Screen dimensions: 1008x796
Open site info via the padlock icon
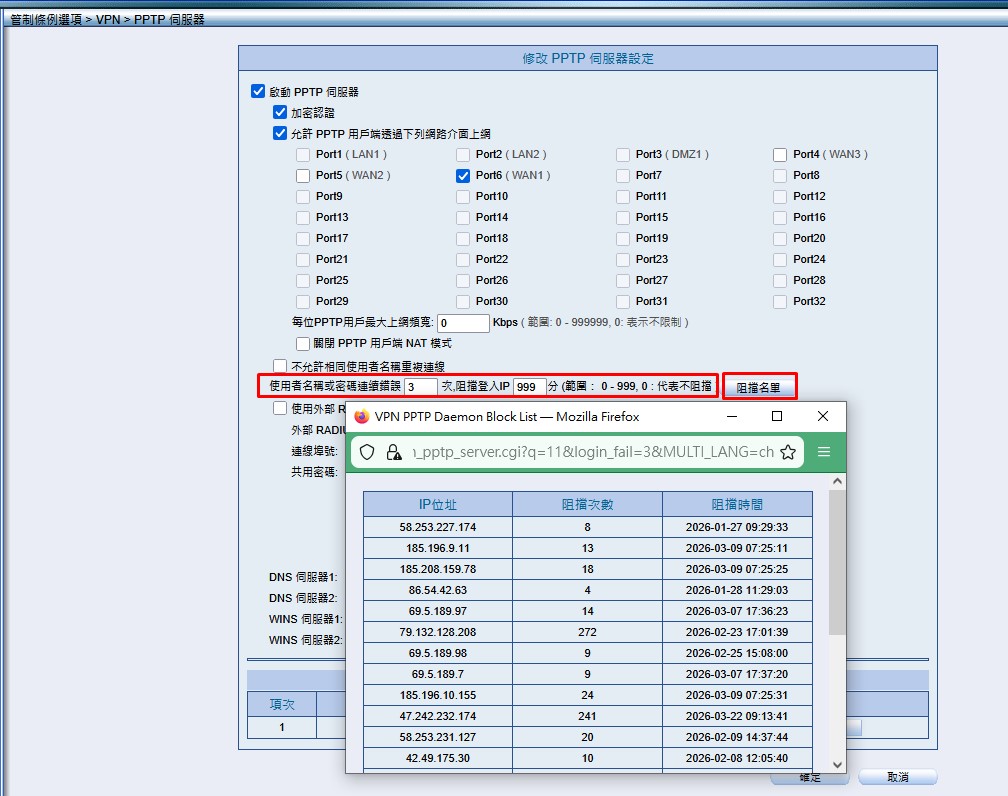(x=393, y=452)
